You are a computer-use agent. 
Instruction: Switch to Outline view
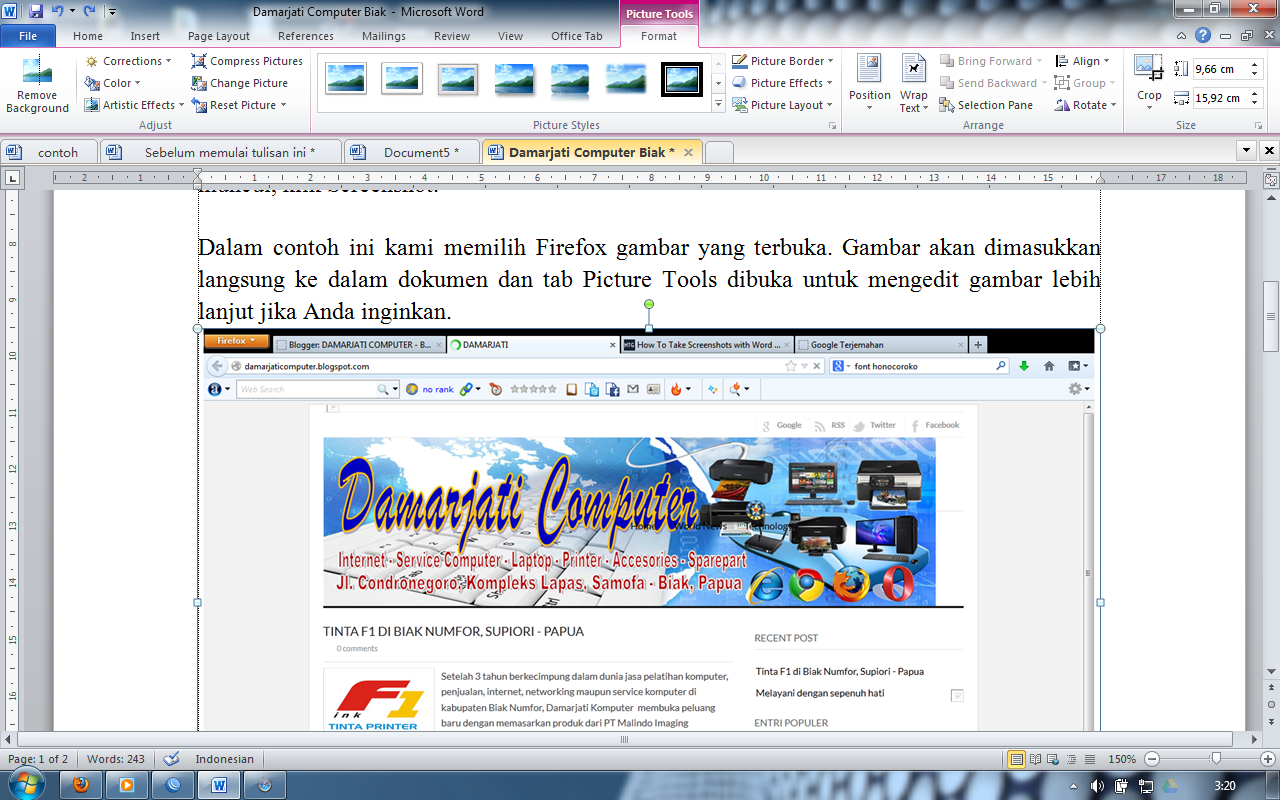[x=1071, y=759]
